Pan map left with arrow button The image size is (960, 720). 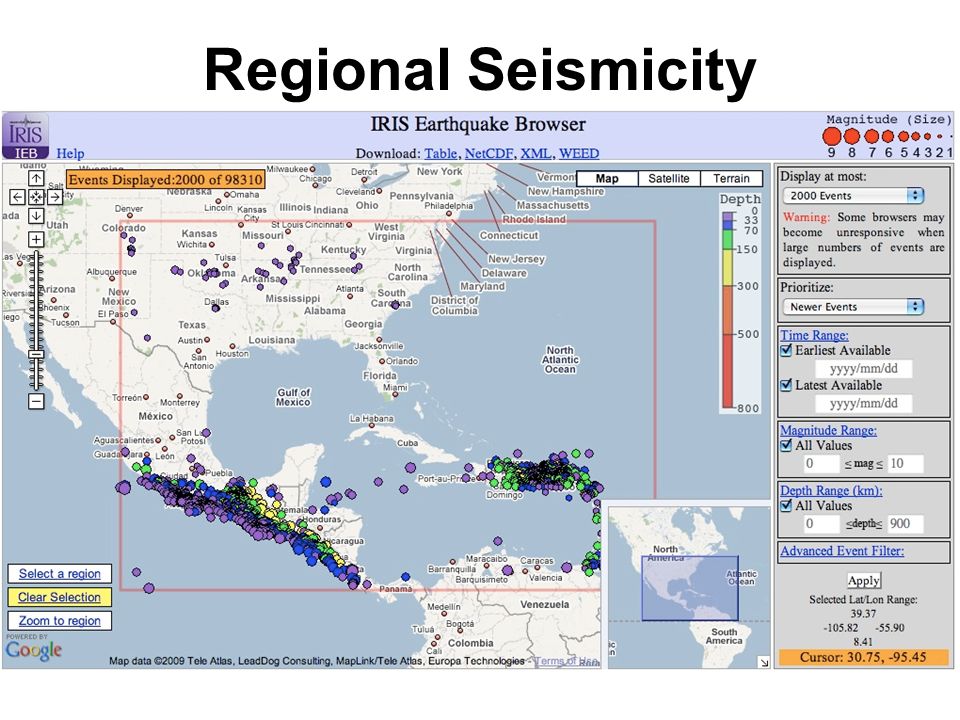[18, 197]
